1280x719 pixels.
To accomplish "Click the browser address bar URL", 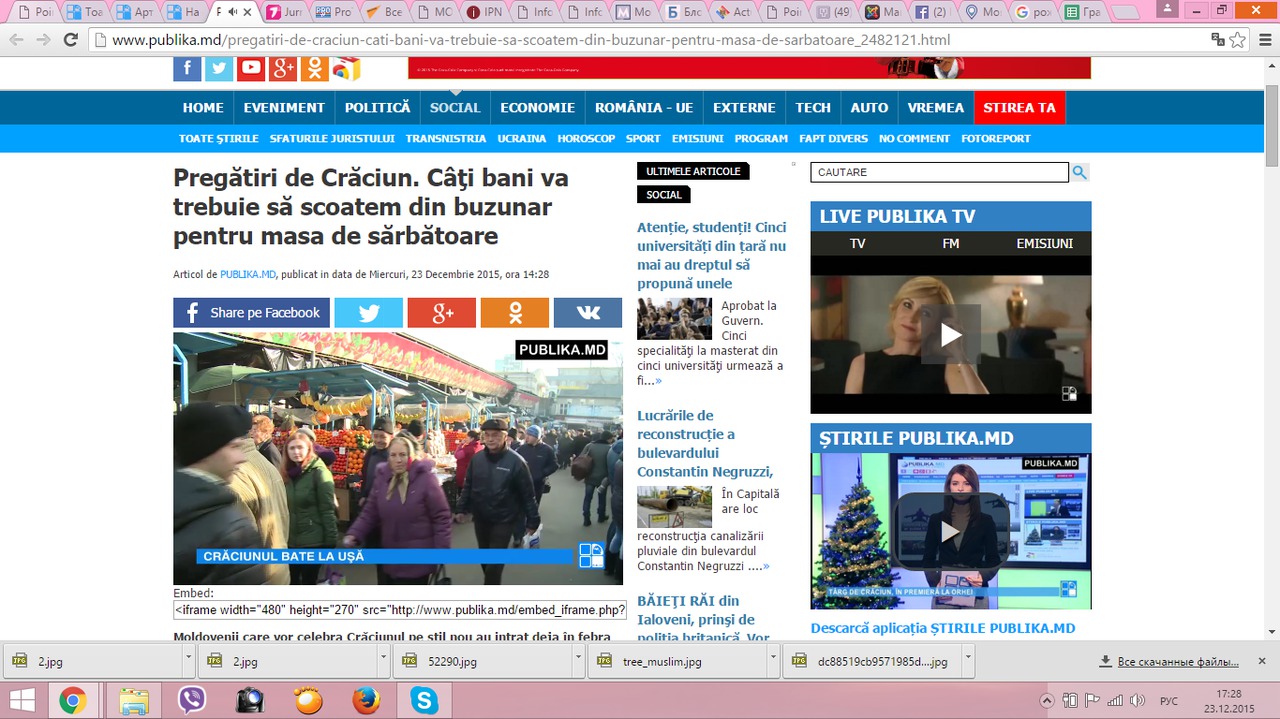I will point(530,41).
